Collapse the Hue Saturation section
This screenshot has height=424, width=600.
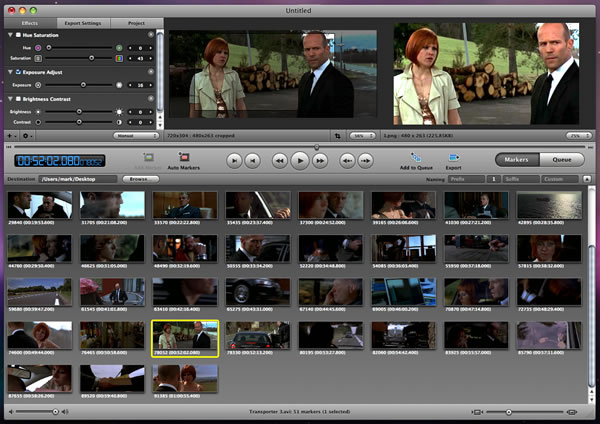click(10, 35)
